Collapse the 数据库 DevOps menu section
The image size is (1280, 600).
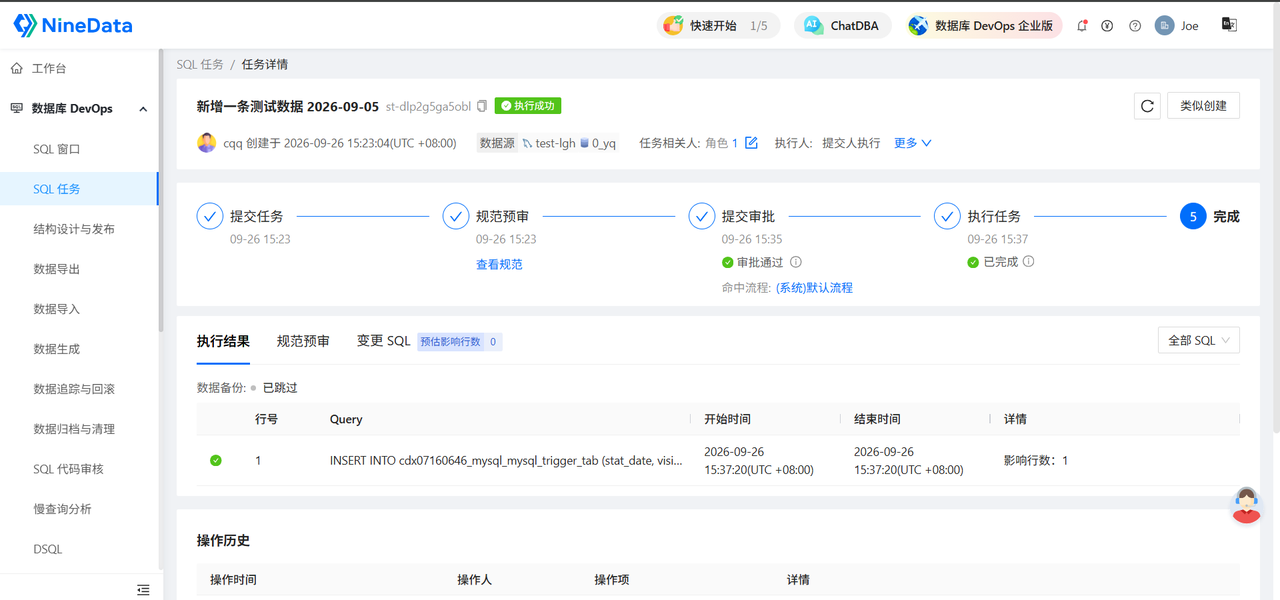point(143,109)
